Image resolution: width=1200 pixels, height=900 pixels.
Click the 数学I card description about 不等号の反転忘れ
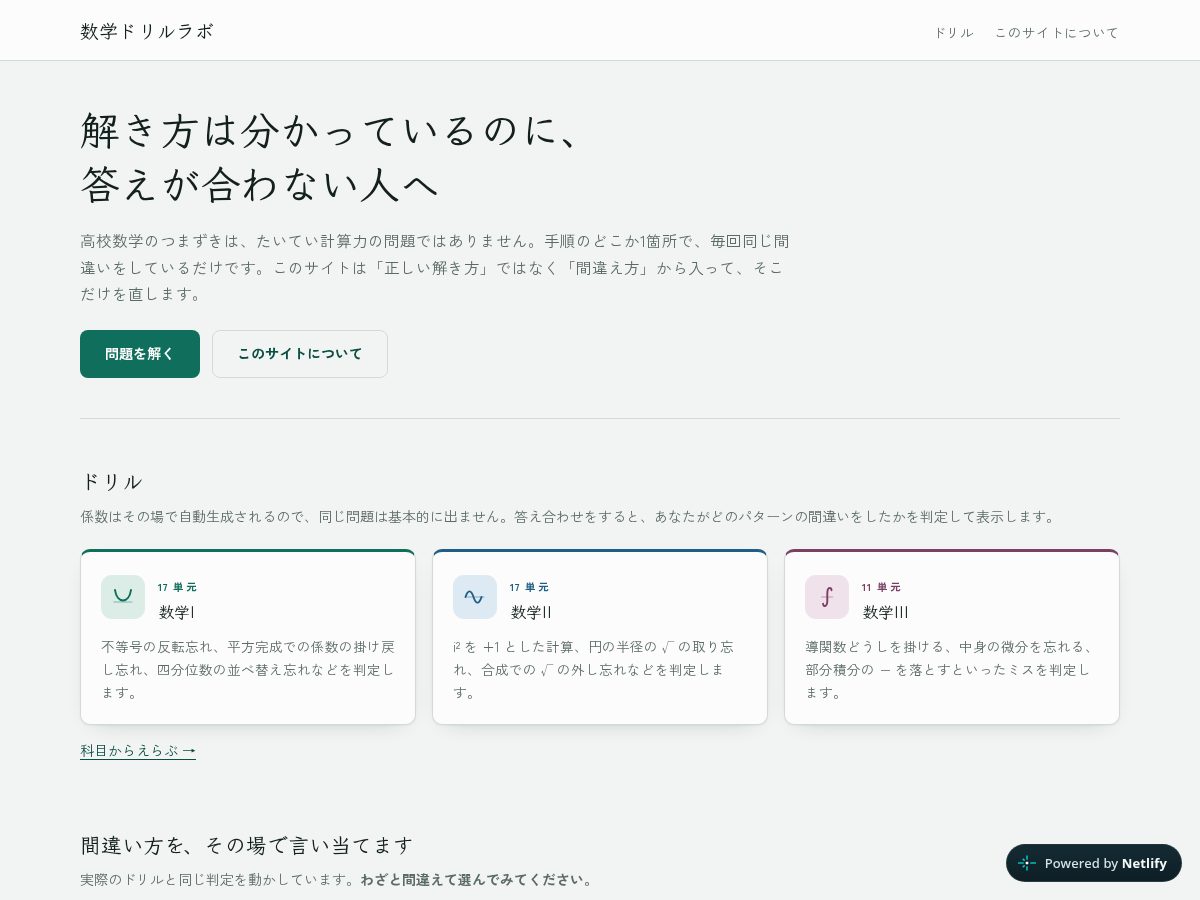248,669
